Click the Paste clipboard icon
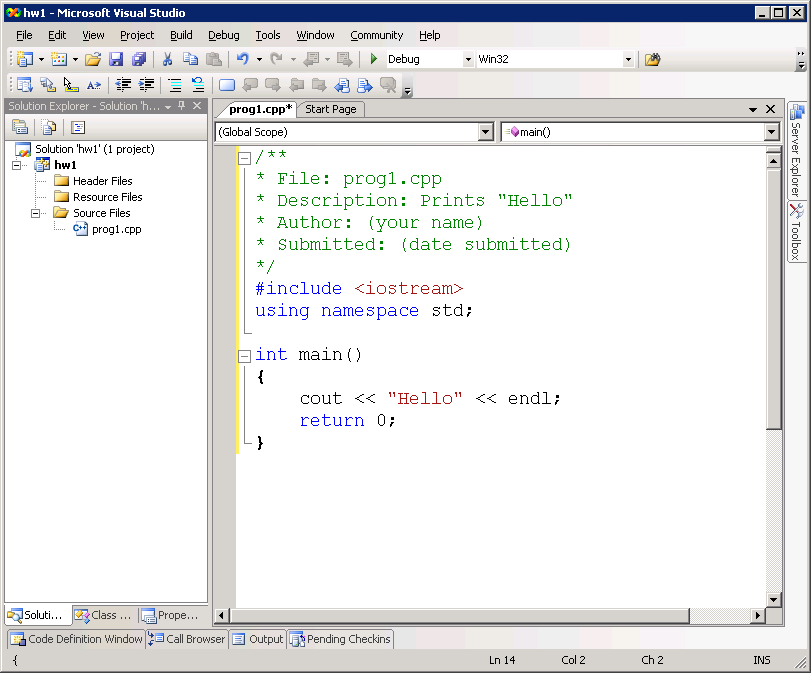This screenshot has height=673, width=811. (214, 59)
